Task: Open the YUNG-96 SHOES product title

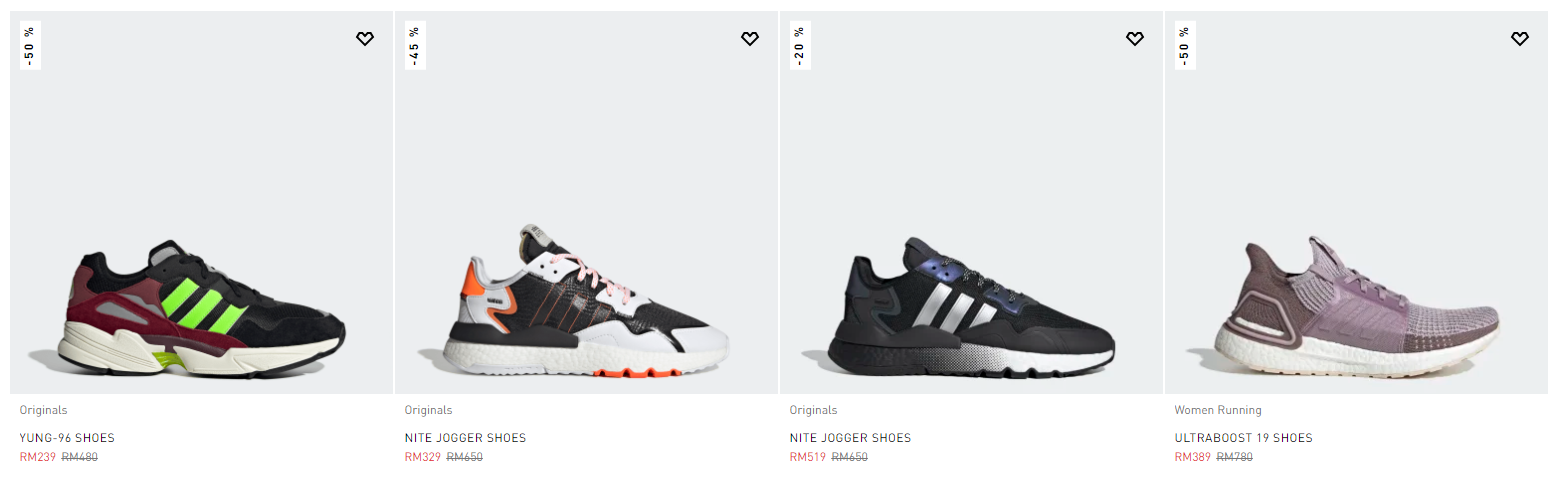Action: [x=67, y=438]
